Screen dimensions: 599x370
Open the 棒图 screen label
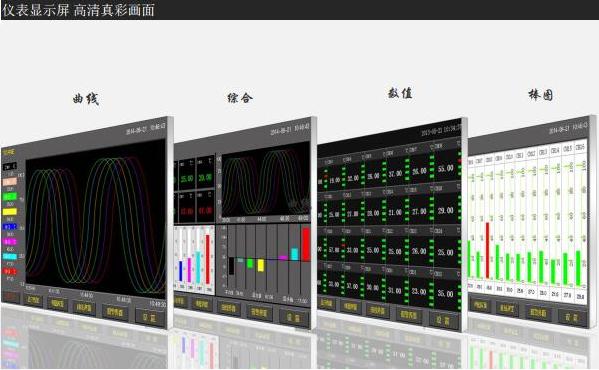[x=541, y=95]
